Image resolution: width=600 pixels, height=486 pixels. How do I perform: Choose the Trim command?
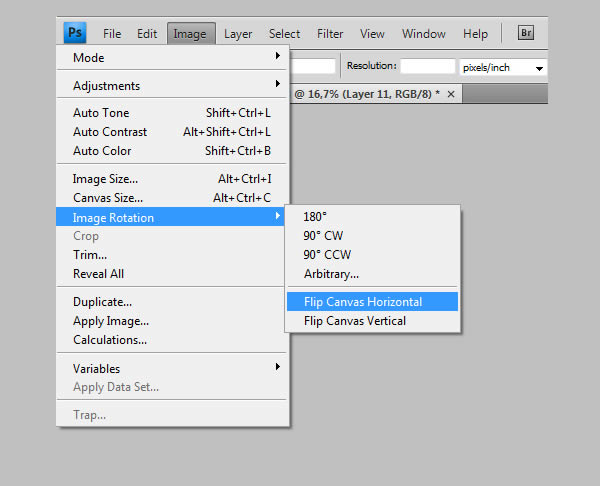coord(171,255)
